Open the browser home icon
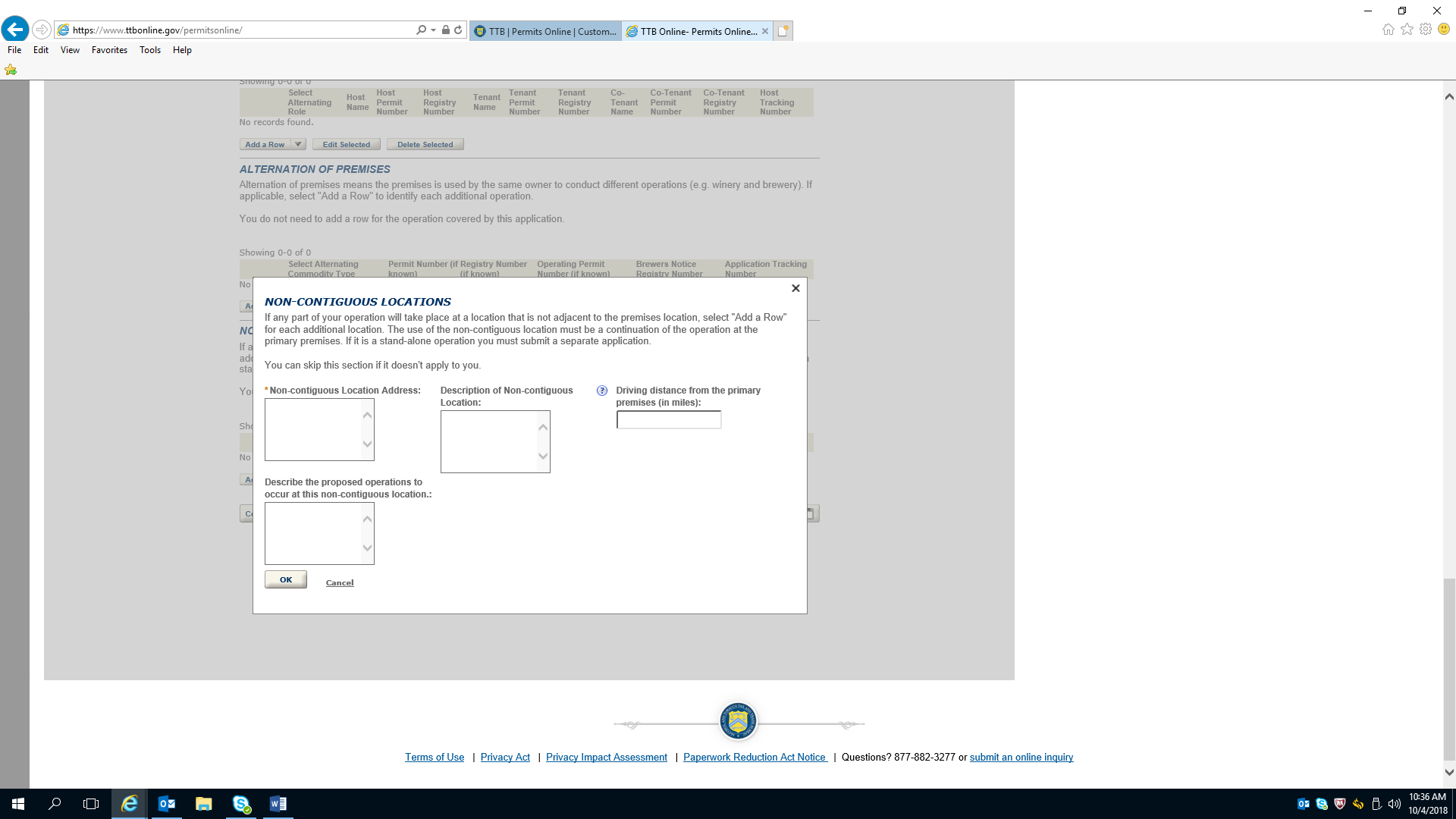Screen dimensions: 1456x819 click(x=1388, y=30)
